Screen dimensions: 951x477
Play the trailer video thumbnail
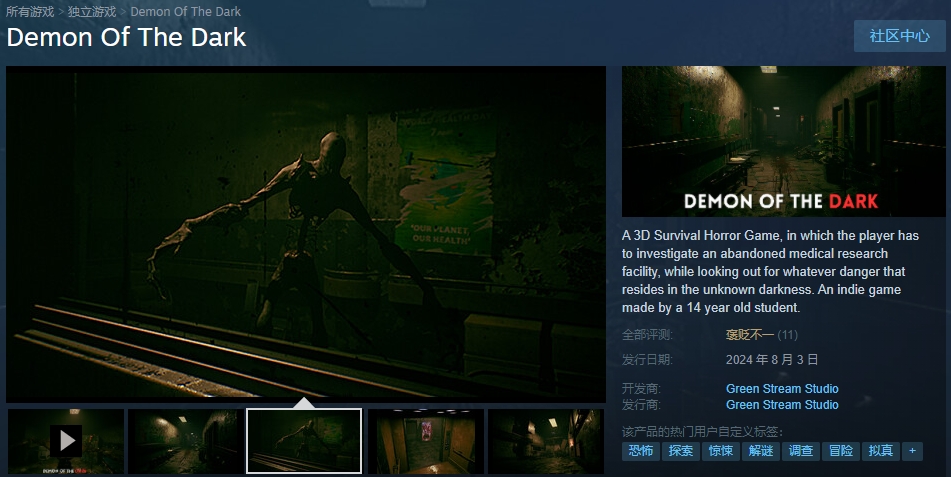tap(66, 441)
